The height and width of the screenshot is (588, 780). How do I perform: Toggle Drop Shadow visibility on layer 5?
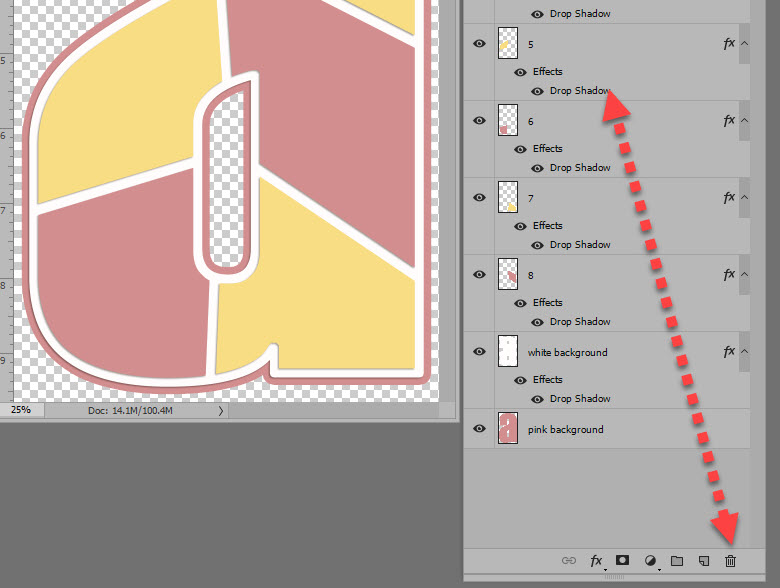tap(537, 91)
